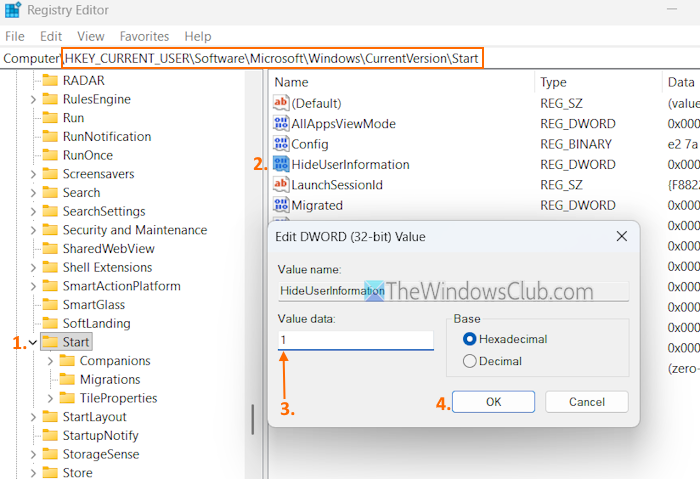Image resolution: width=700 pixels, height=479 pixels.
Task: Click the RunOnce folder icon
Action: [x=50, y=155]
